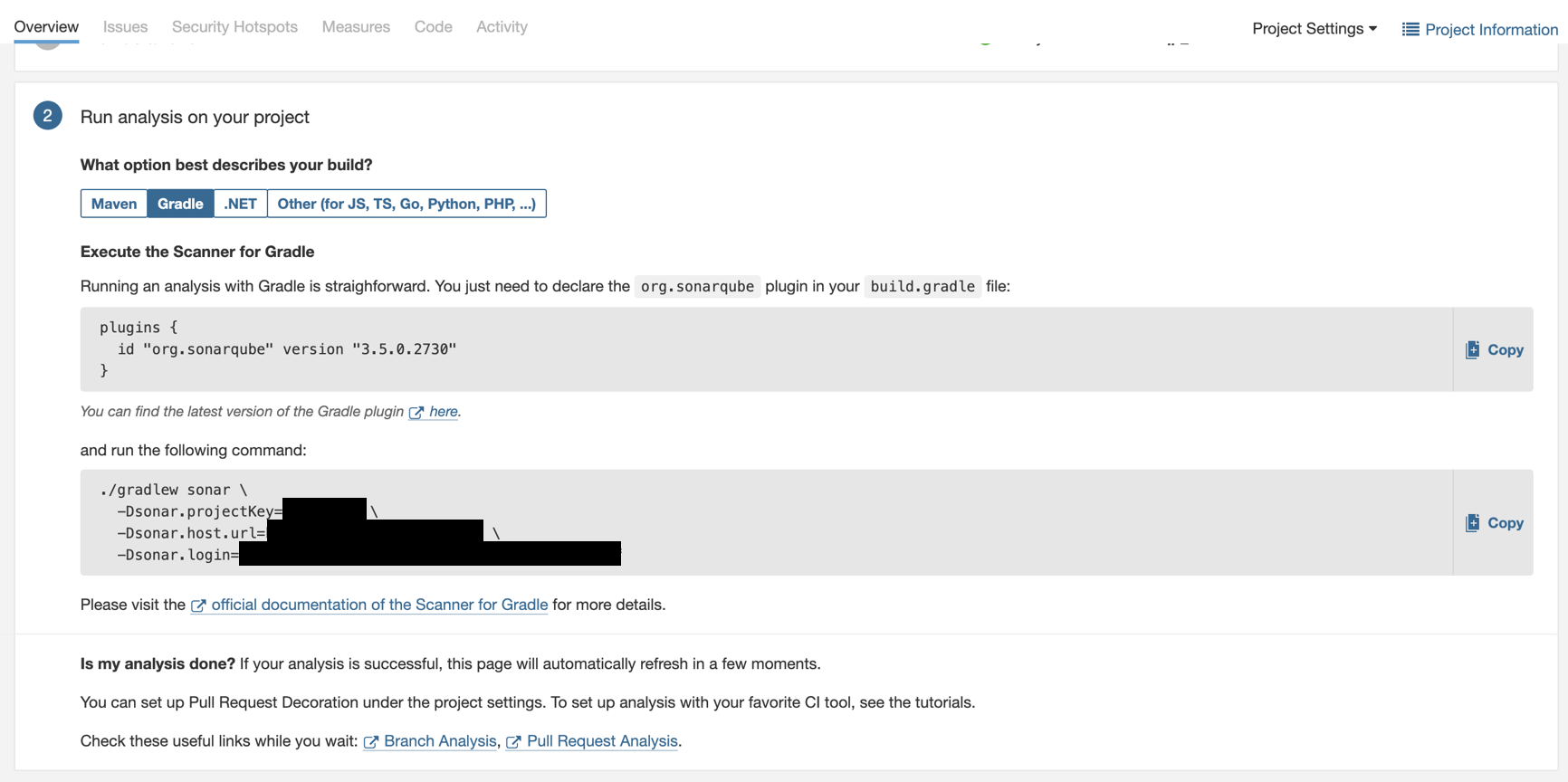Click the 'Run analysis on your project' heading

click(x=195, y=117)
